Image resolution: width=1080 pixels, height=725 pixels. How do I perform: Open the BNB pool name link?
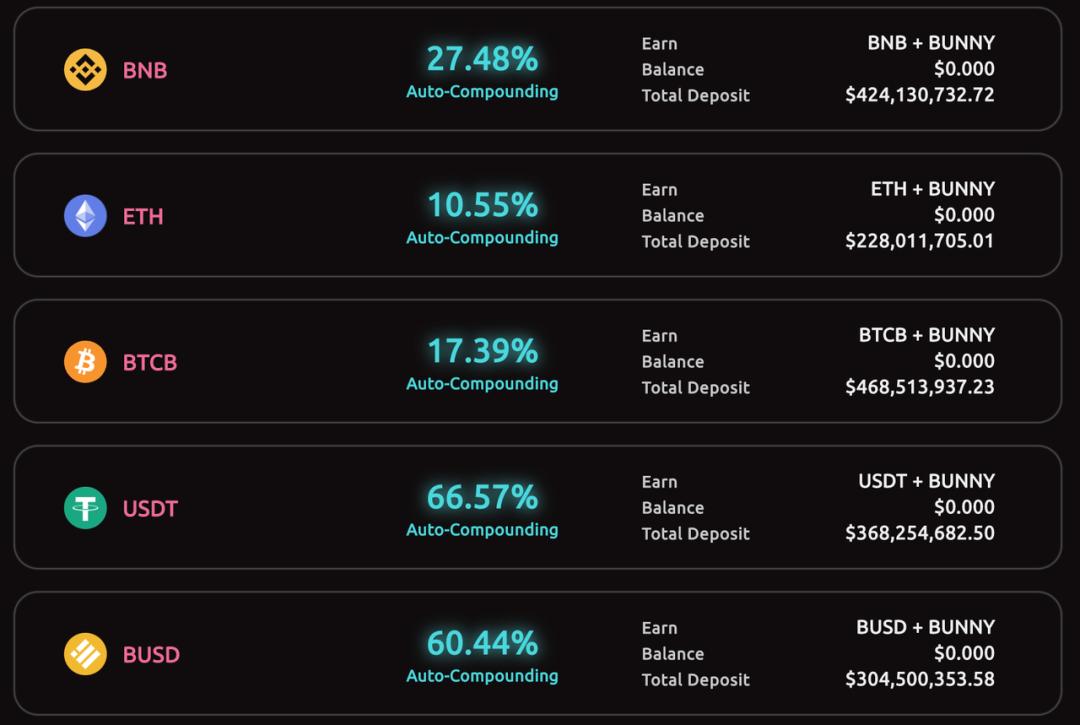145,71
